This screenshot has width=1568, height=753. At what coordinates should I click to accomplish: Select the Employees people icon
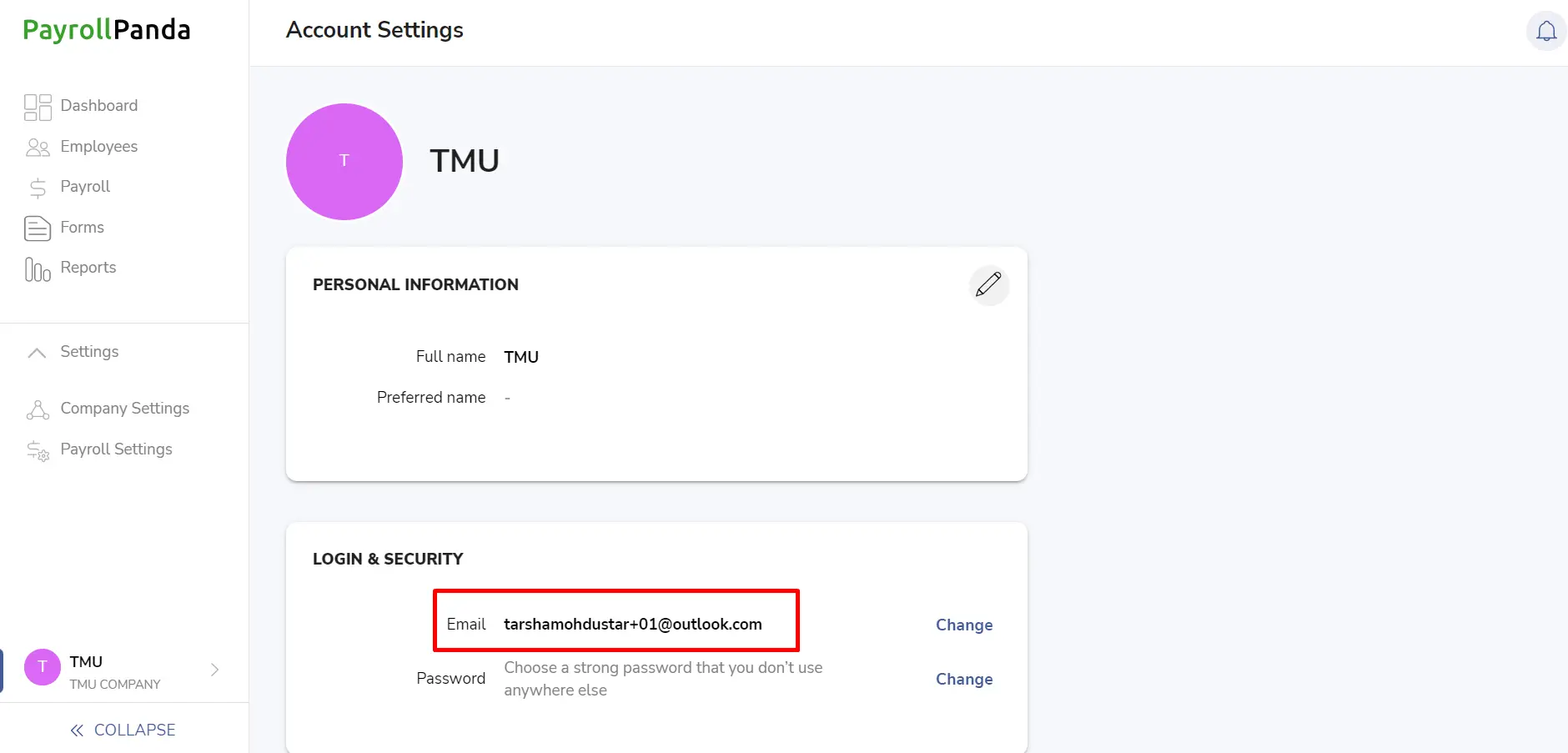pyautogui.click(x=38, y=148)
